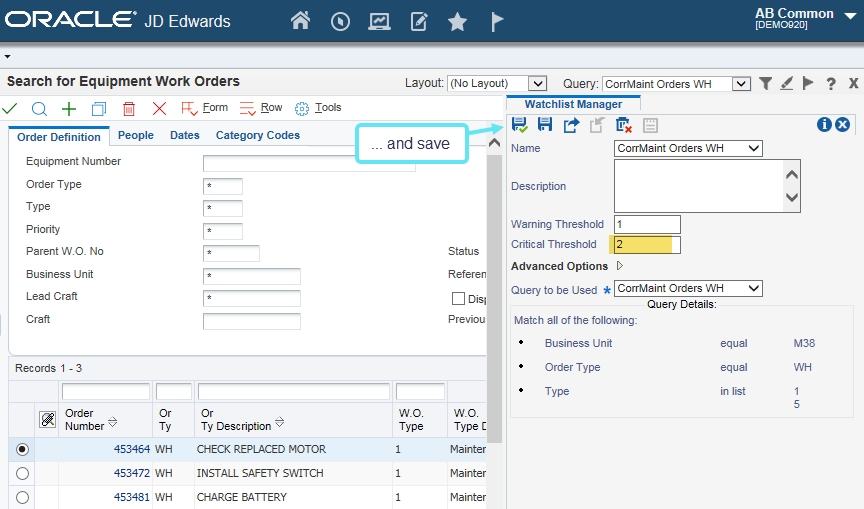Click the red X Cancel icon
This screenshot has height=509, width=864.
[159, 109]
